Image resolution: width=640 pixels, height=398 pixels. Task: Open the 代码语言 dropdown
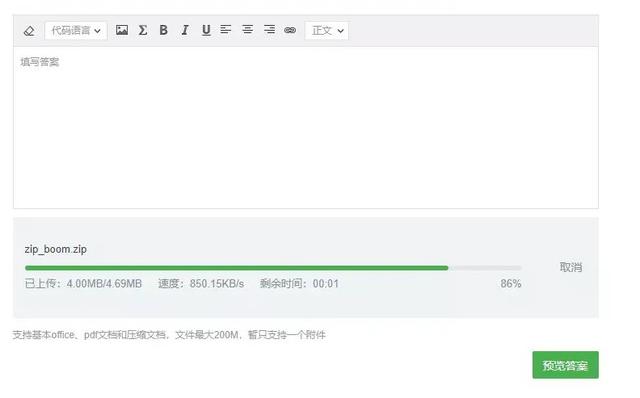(76, 31)
